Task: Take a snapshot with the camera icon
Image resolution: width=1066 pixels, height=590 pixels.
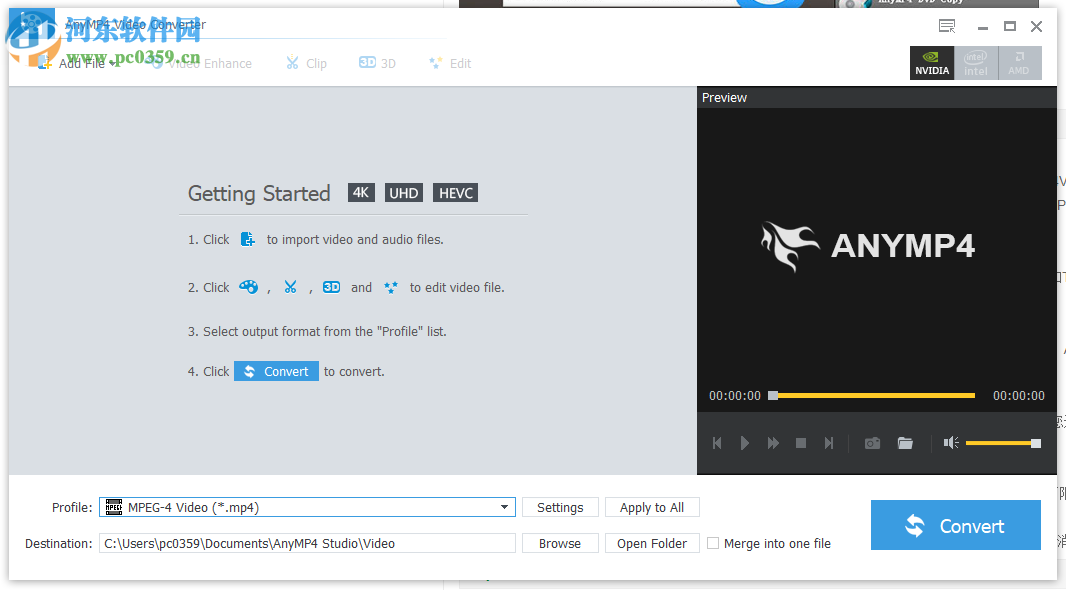Action: point(872,443)
